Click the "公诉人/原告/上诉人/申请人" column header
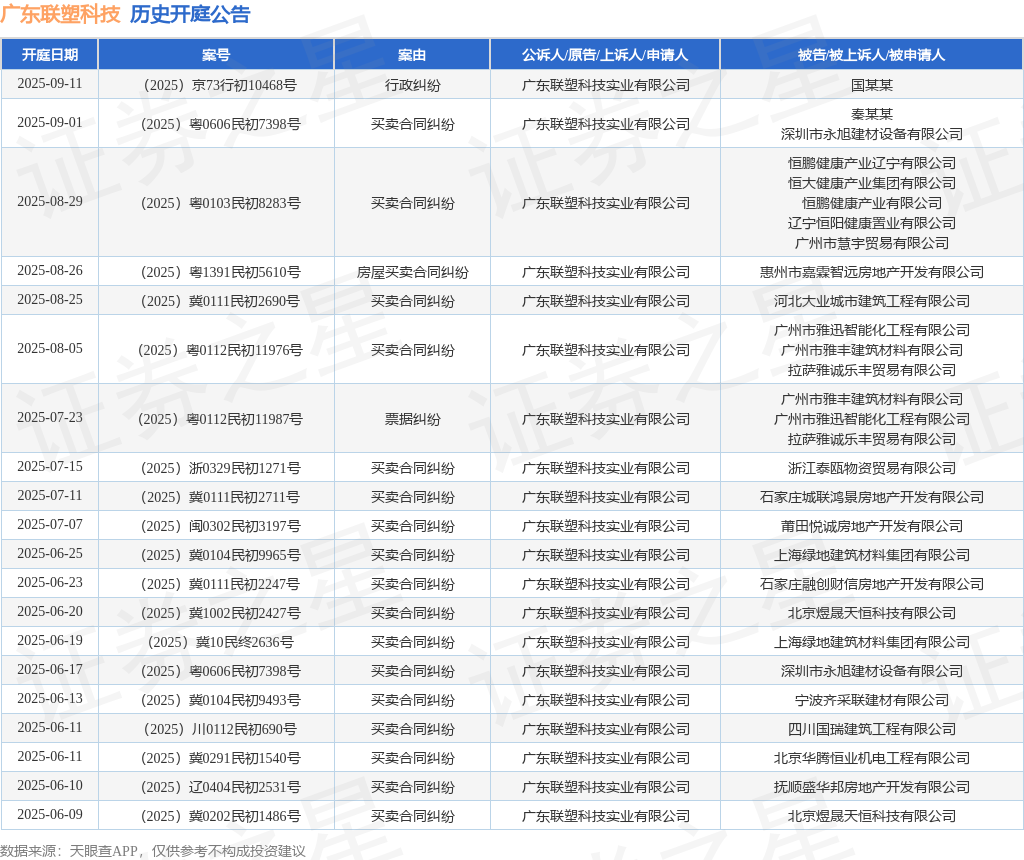This screenshot has width=1024, height=860. point(605,55)
